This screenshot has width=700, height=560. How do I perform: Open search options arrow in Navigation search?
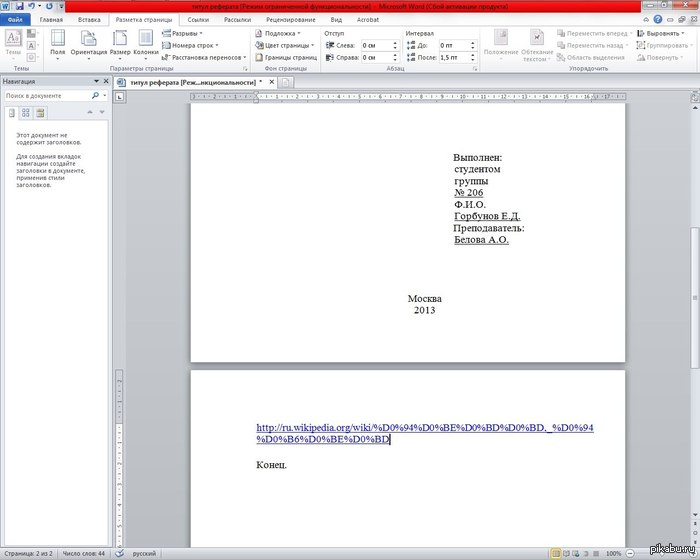coord(105,96)
